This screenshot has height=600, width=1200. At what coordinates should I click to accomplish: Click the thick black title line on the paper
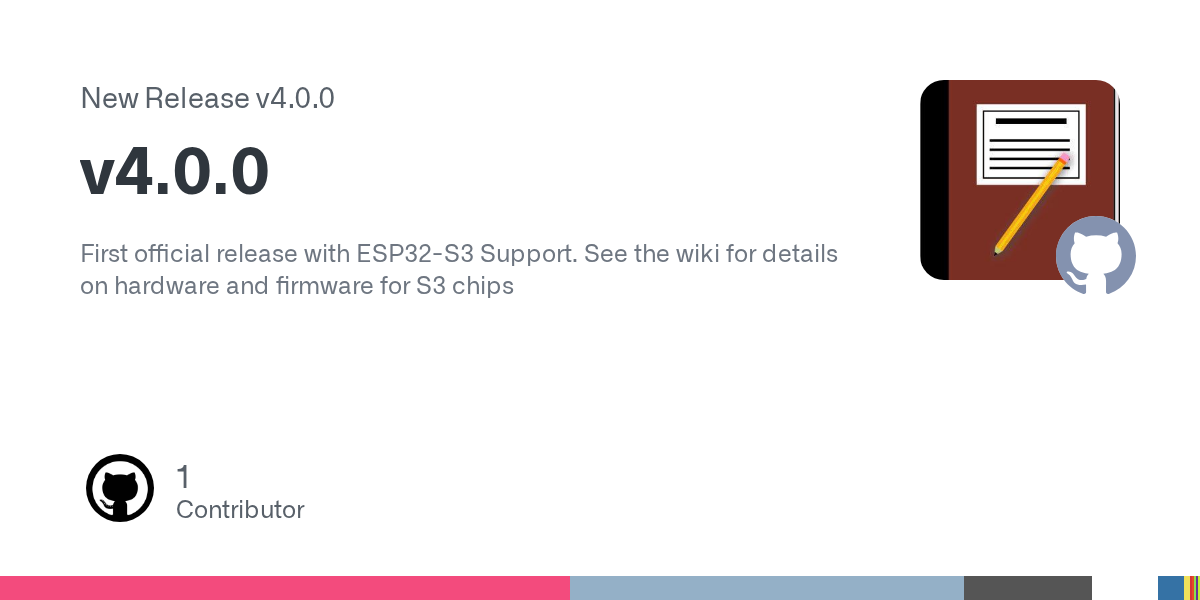pos(1031,121)
